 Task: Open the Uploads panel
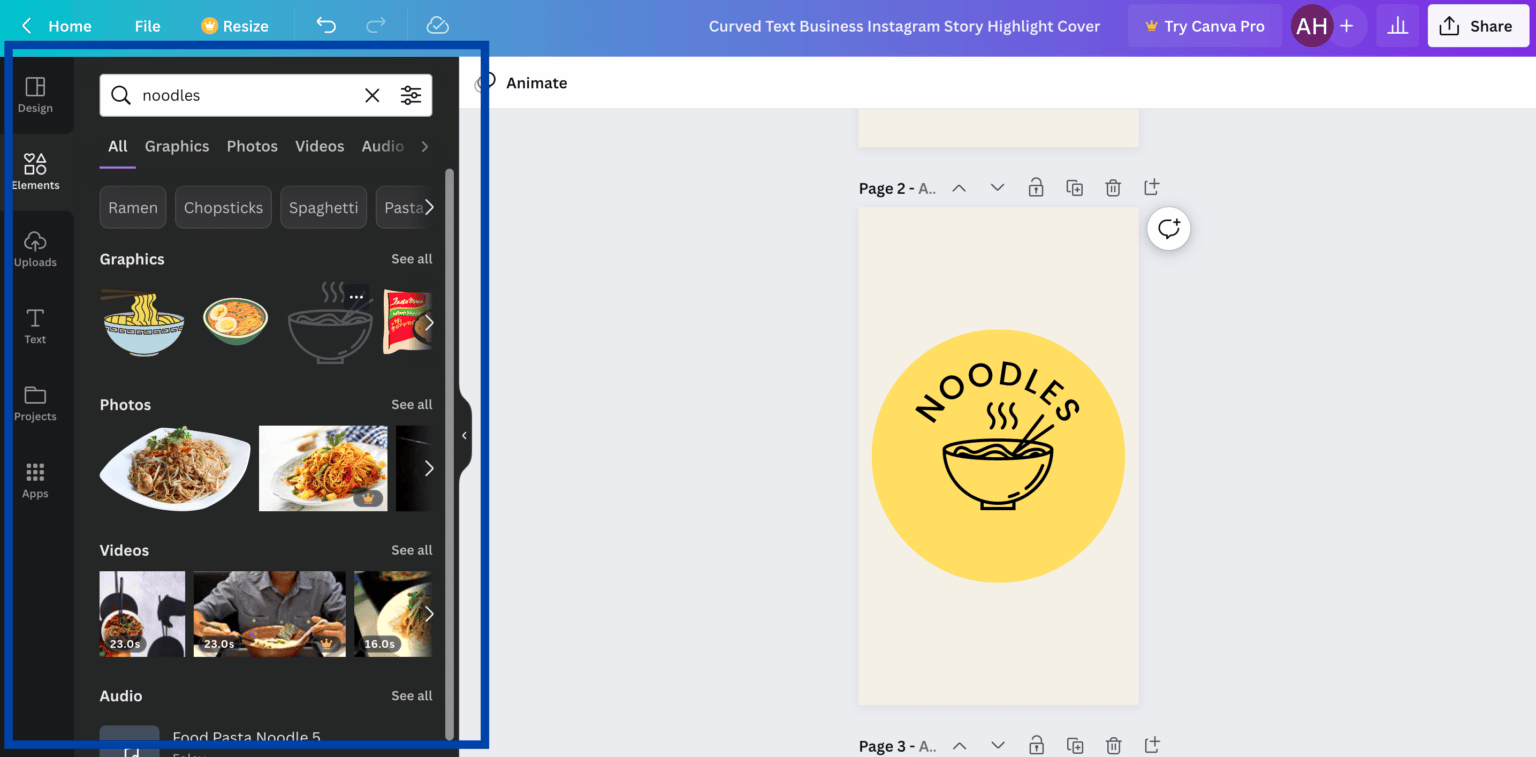point(35,247)
